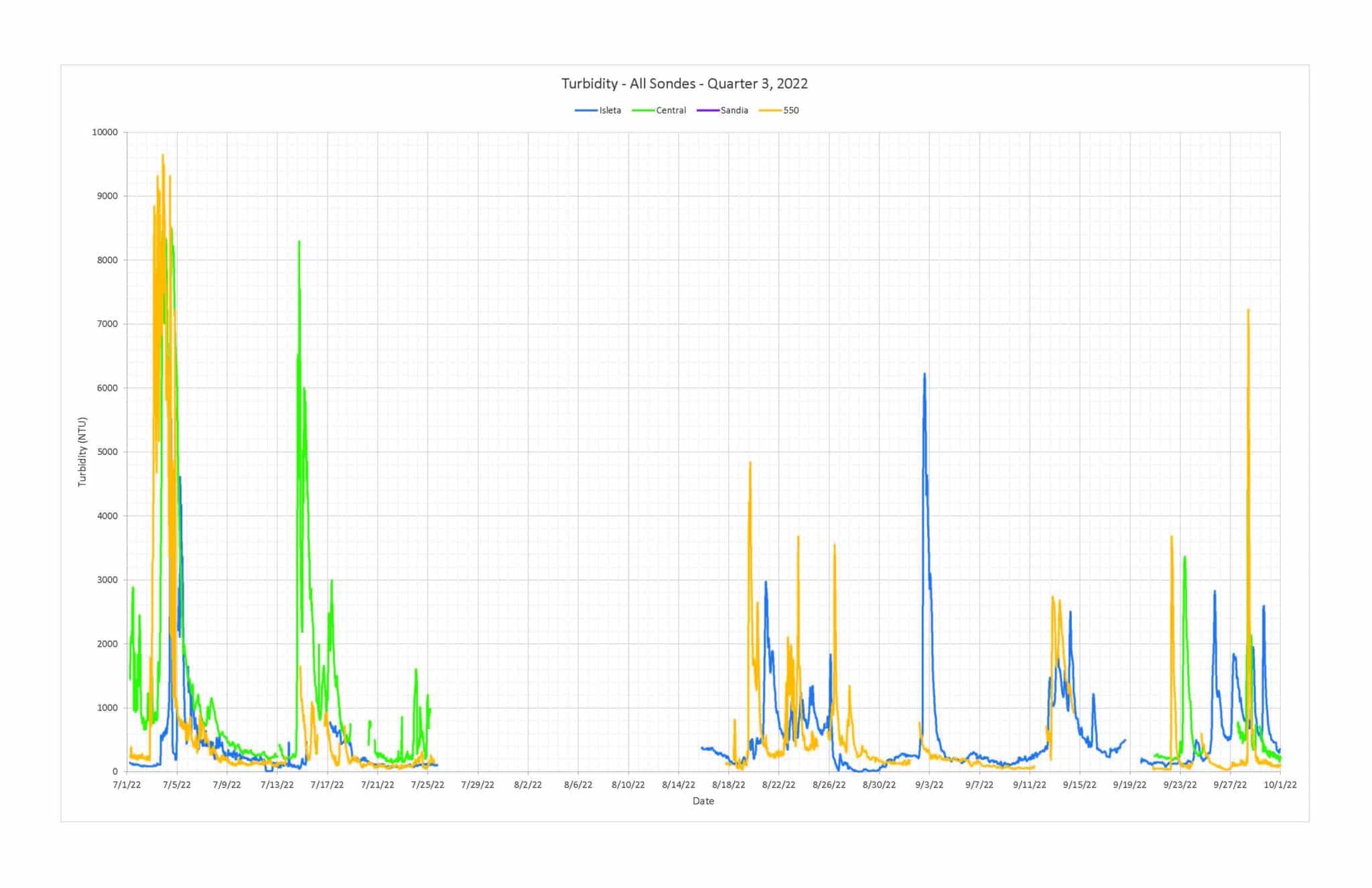The height and width of the screenshot is (888, 1372).
Task: Select the 7/1/22 date tick label
Action: point(127,785)
